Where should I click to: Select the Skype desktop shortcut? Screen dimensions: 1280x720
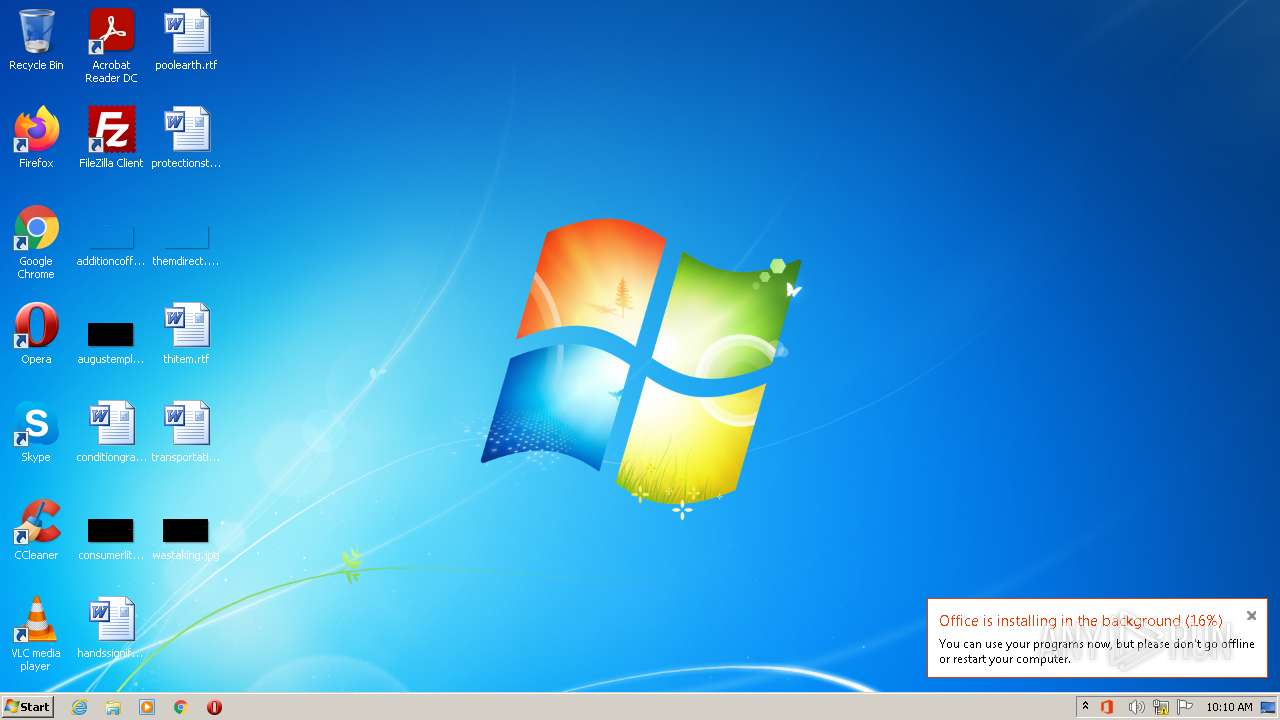click(x=36, y=432)
